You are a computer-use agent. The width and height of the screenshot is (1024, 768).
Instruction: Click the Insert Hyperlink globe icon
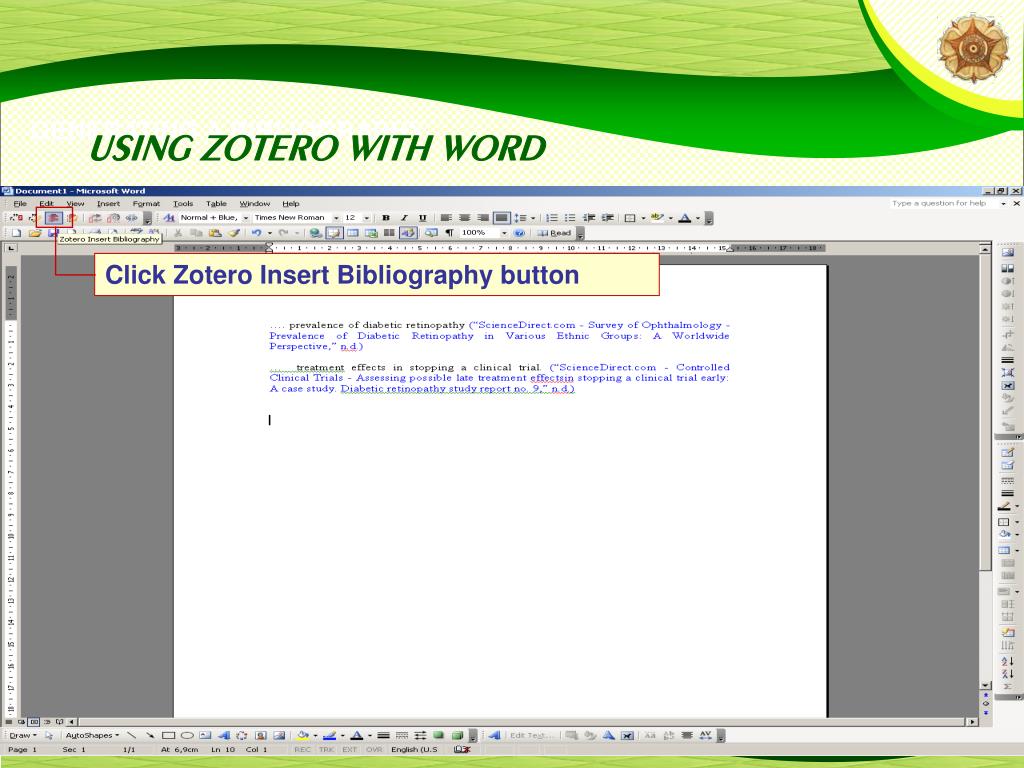(315, 233)
